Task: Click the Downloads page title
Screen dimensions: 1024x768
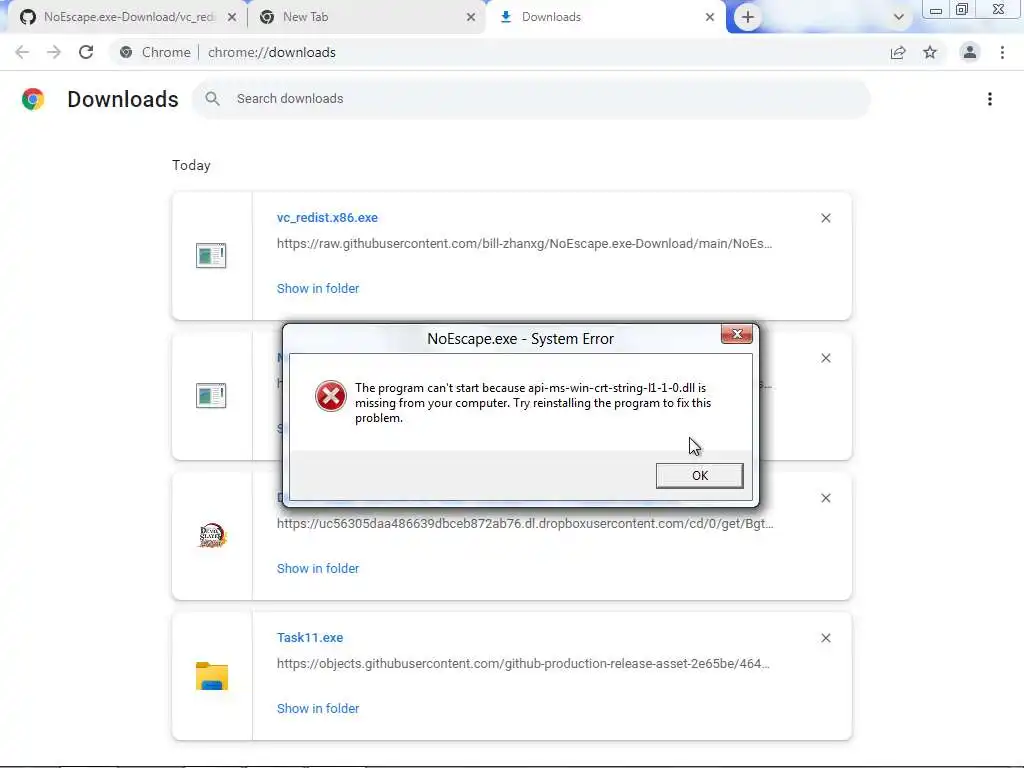Action: pos(123,99)
